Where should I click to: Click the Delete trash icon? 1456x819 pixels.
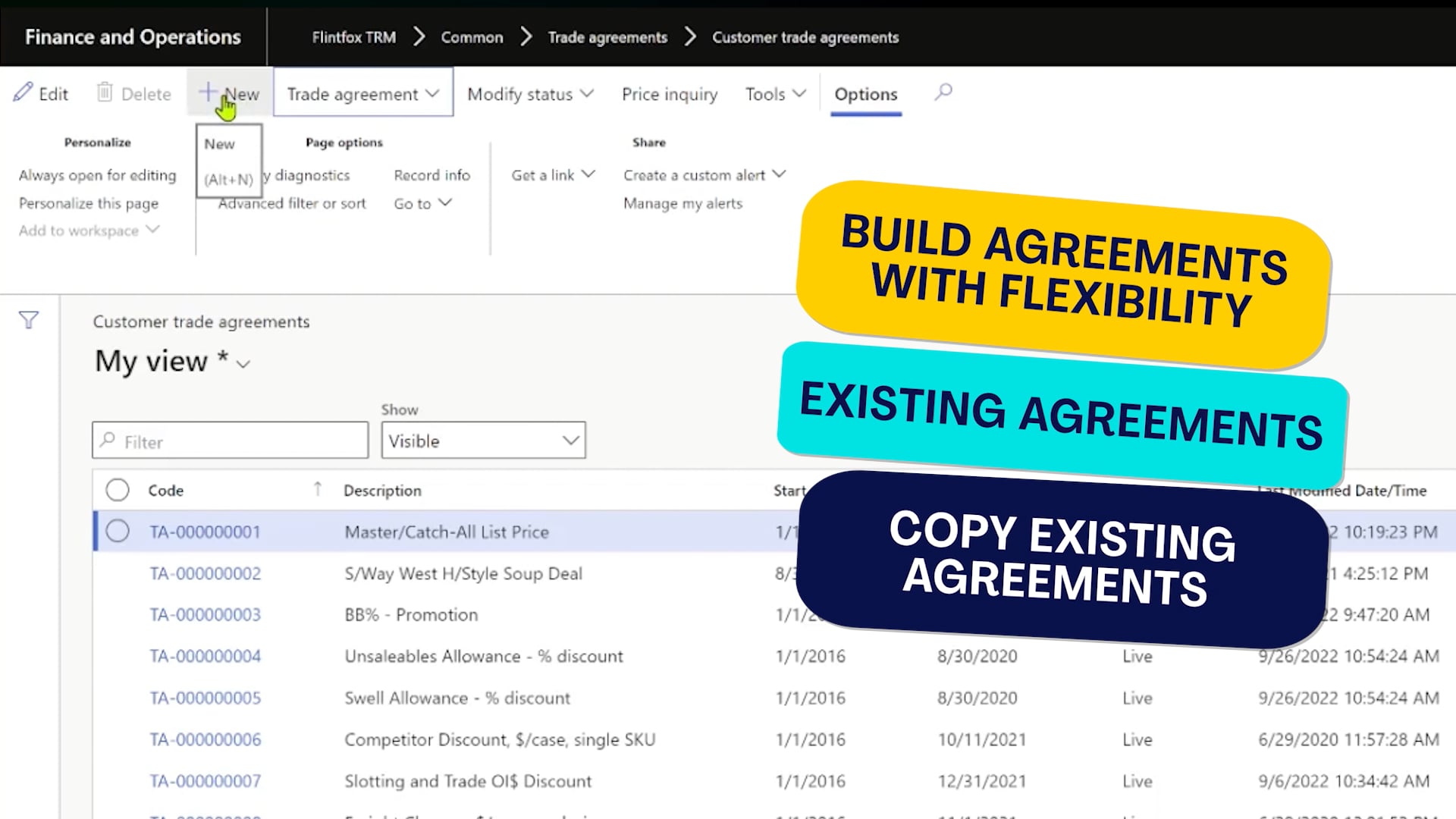(104, 93)
